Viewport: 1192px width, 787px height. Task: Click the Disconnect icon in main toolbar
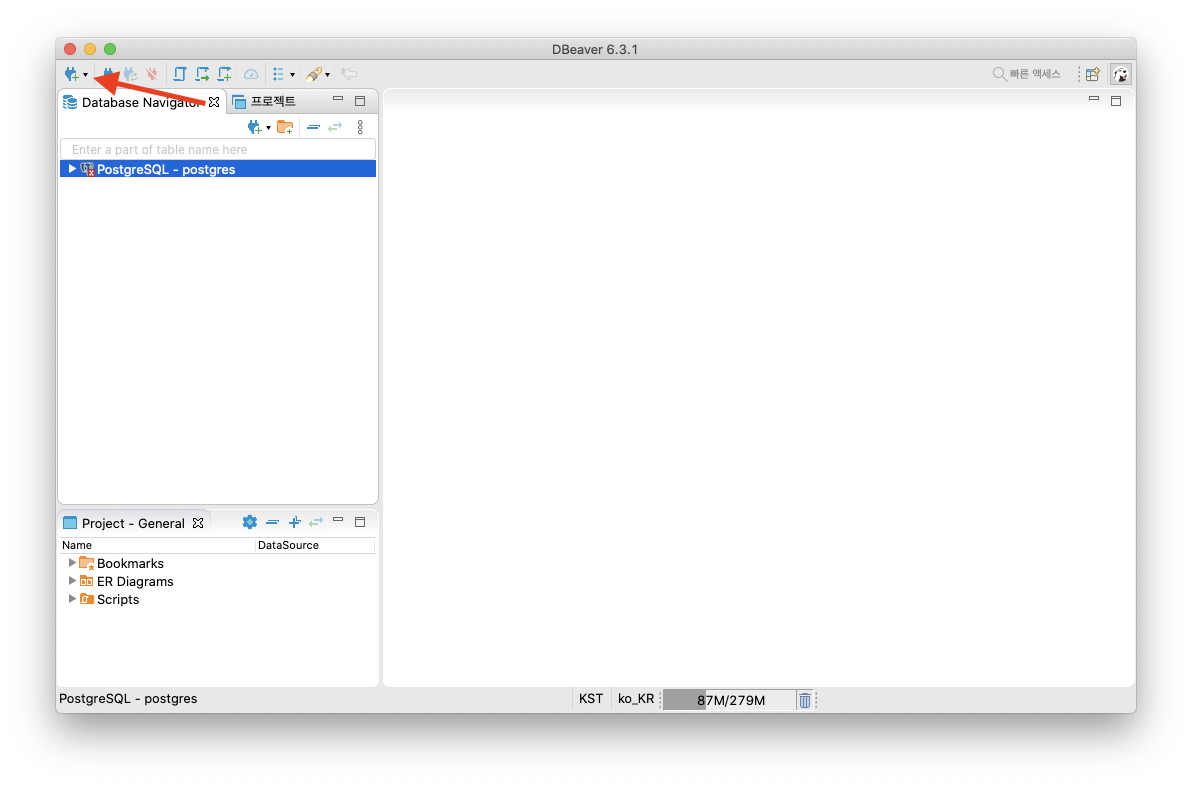[x=152, y=74]
